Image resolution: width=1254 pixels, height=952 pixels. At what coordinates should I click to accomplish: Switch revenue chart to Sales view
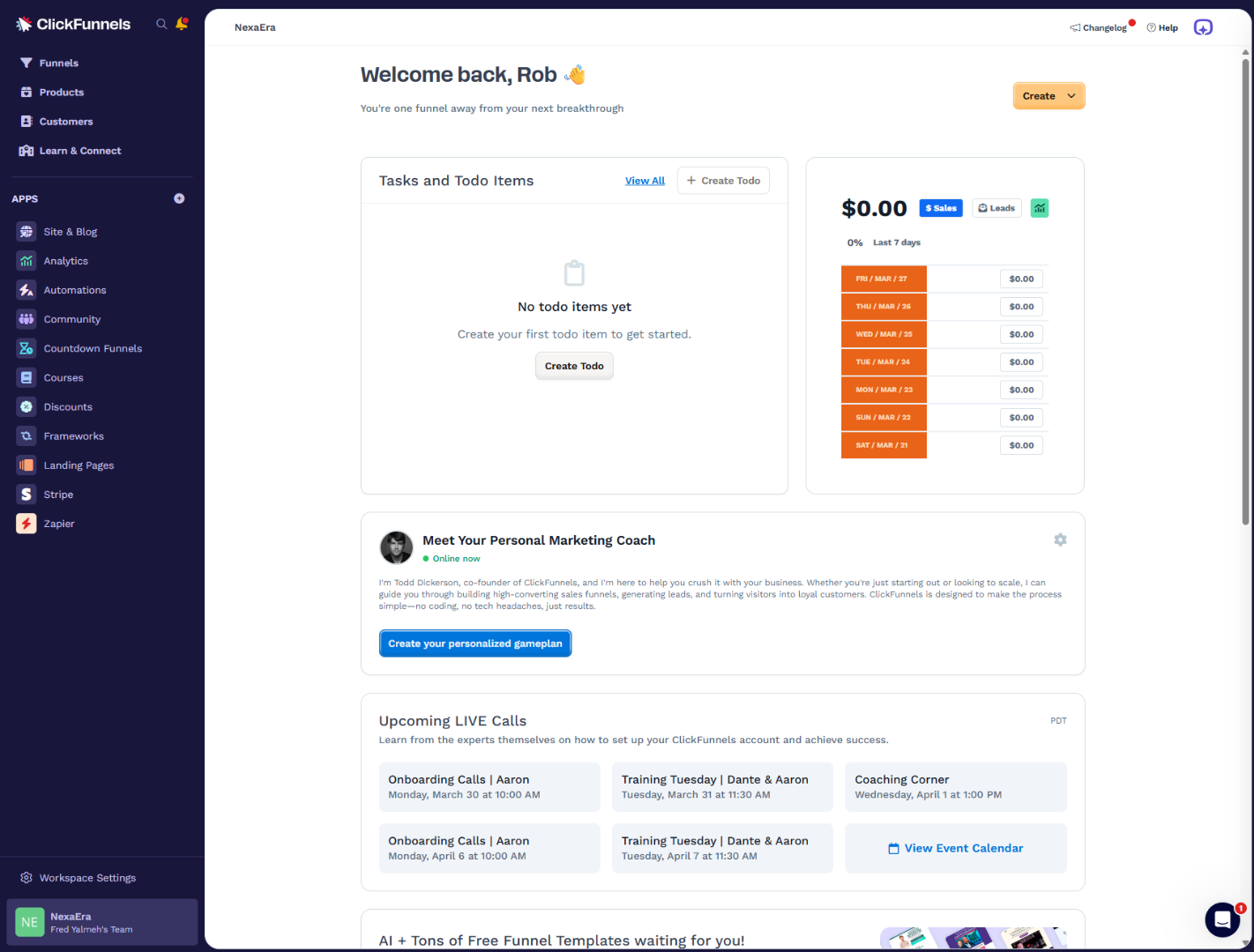tap(940, 207)
